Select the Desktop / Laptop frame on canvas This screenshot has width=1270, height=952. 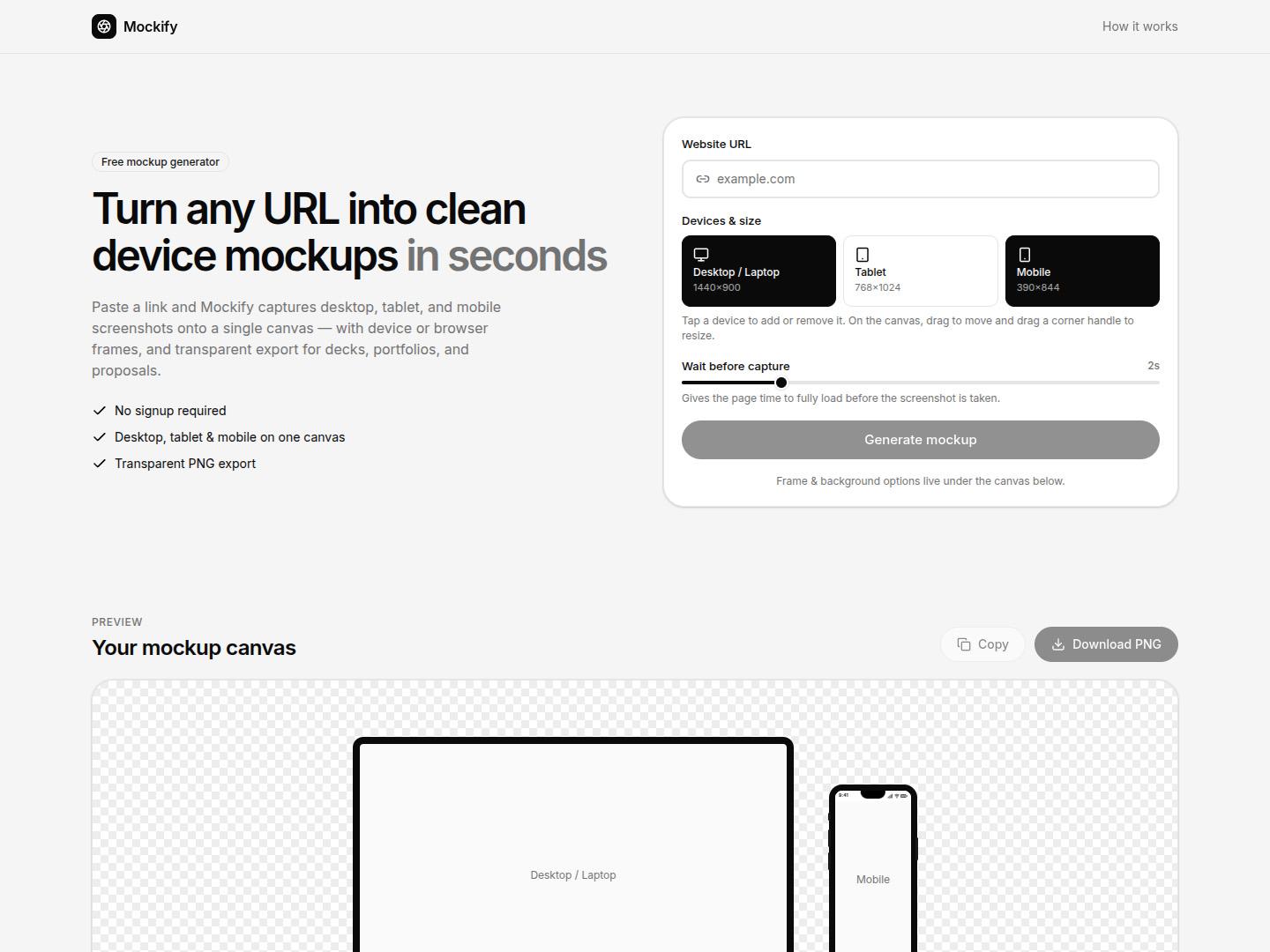pyautogui.click(x=573, y=846)
